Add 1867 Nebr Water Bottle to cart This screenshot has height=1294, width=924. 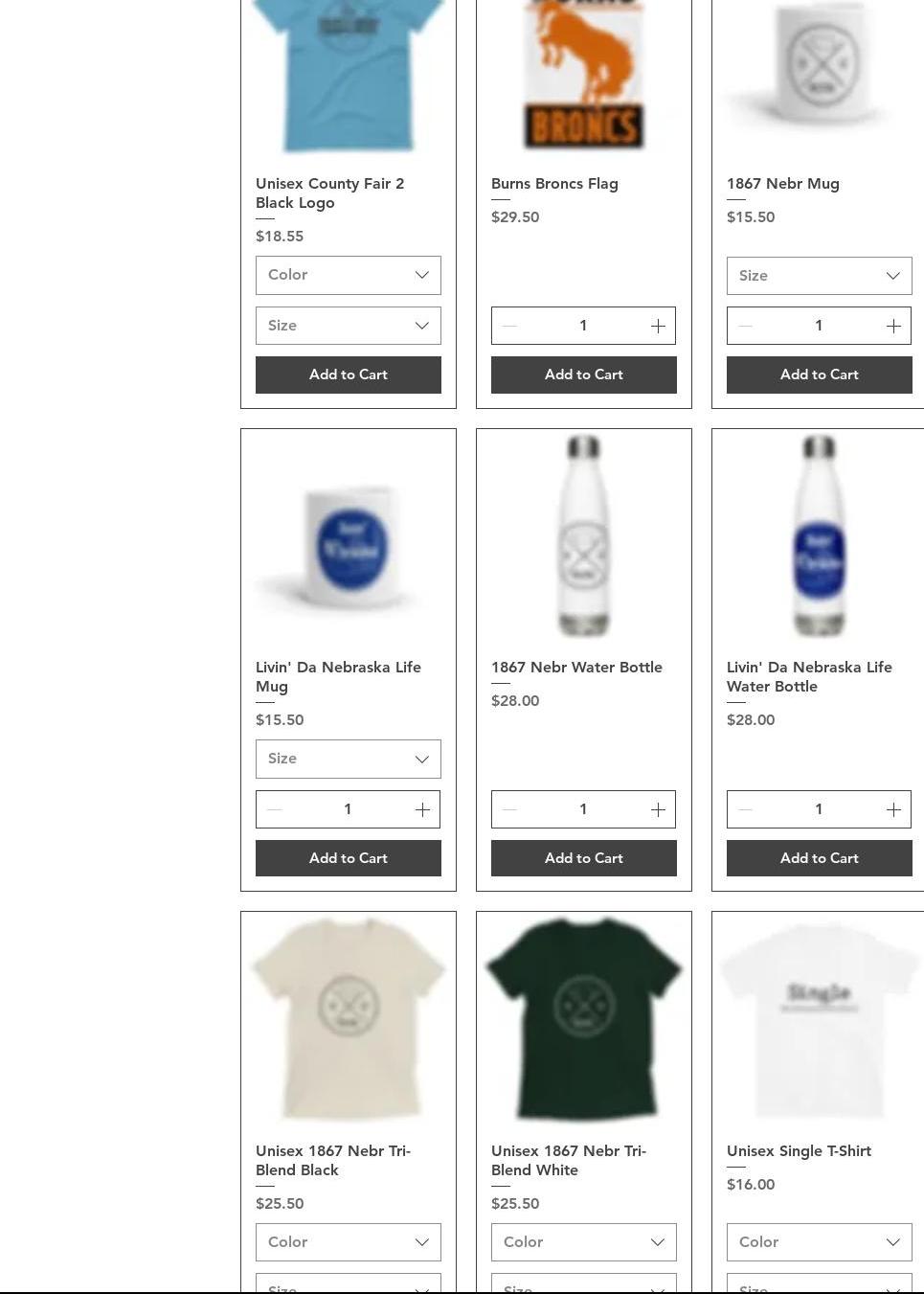click(584, 858)
